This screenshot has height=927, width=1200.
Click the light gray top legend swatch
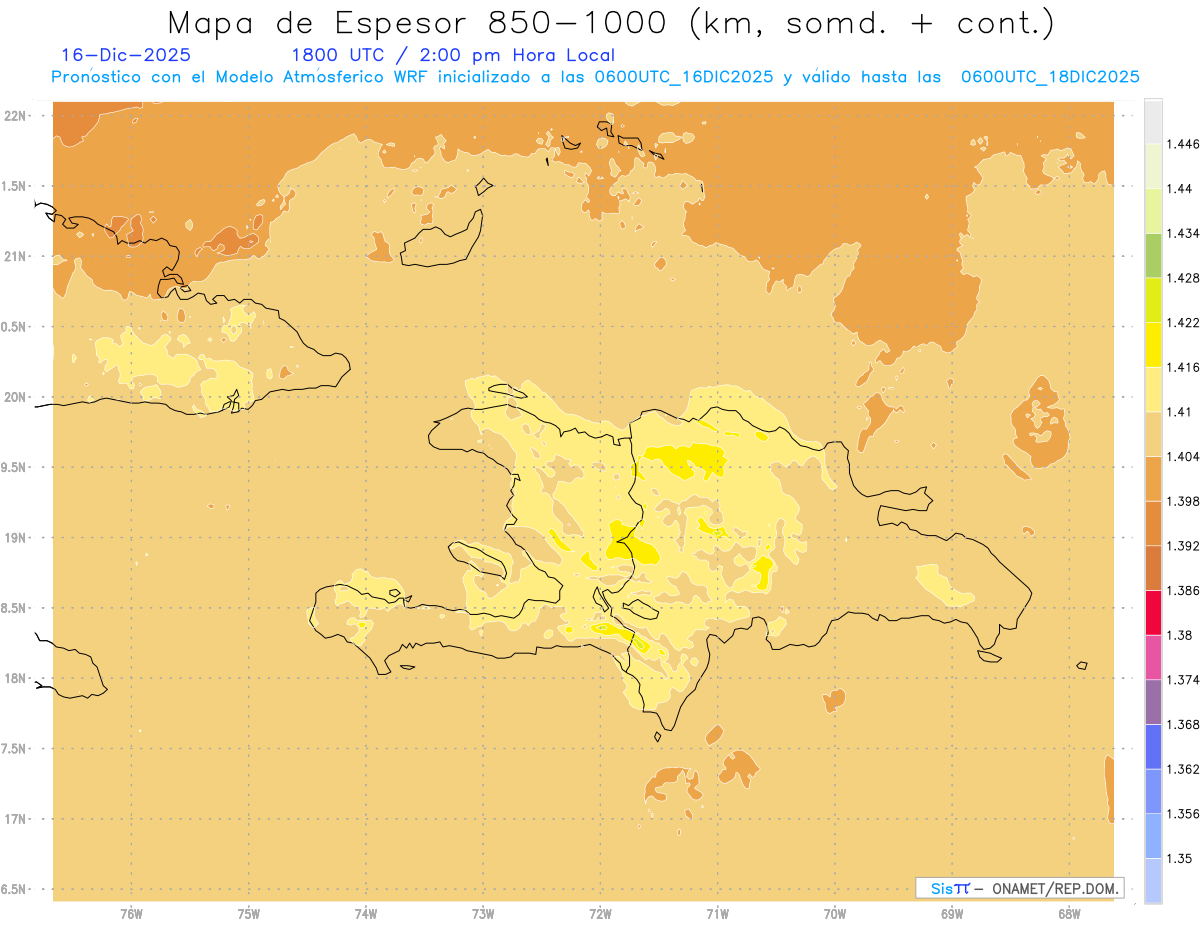(1153, 121)
